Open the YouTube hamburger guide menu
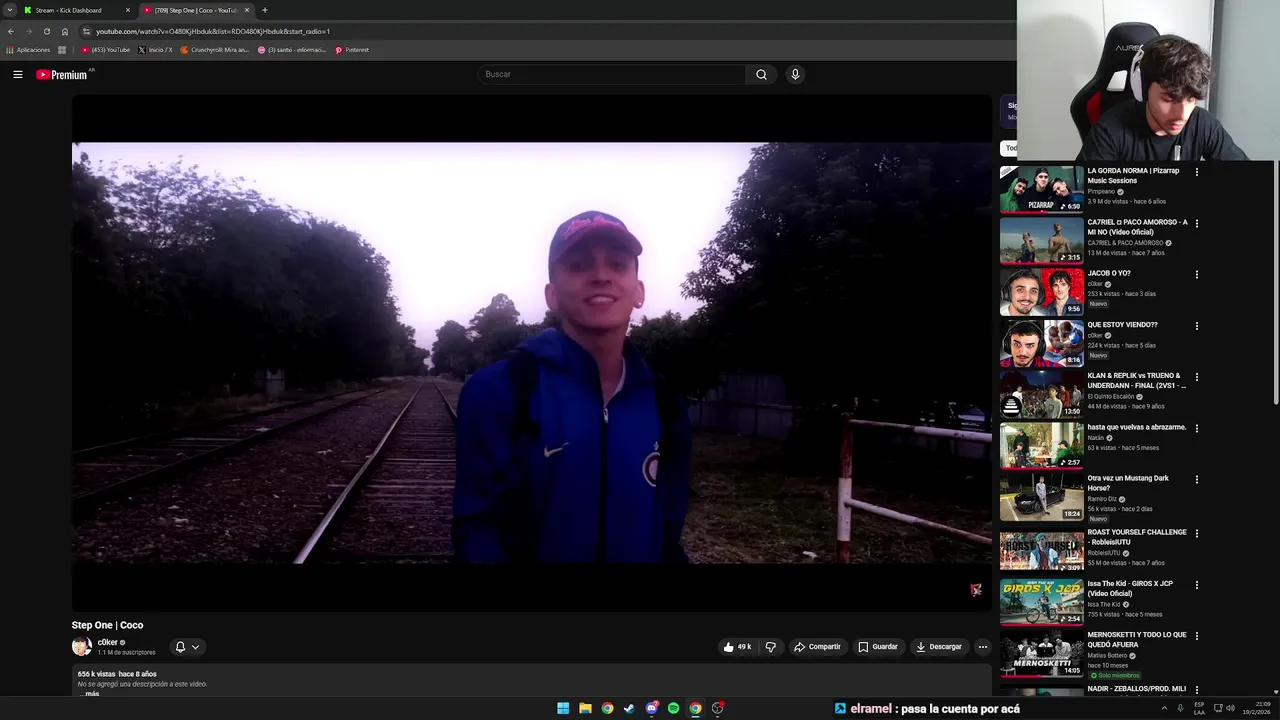This screenshot has height=720, width=1280. (x=17, y=74)
